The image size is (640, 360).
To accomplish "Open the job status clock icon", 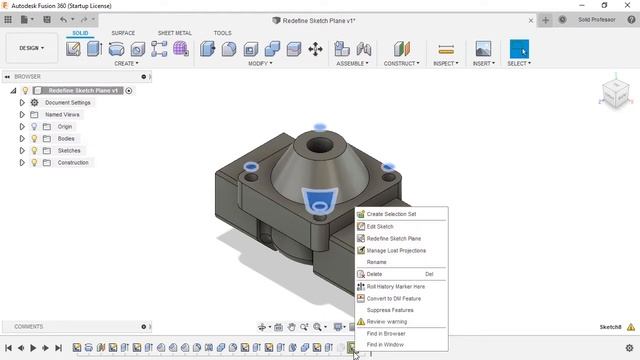I will click(562, 20).
